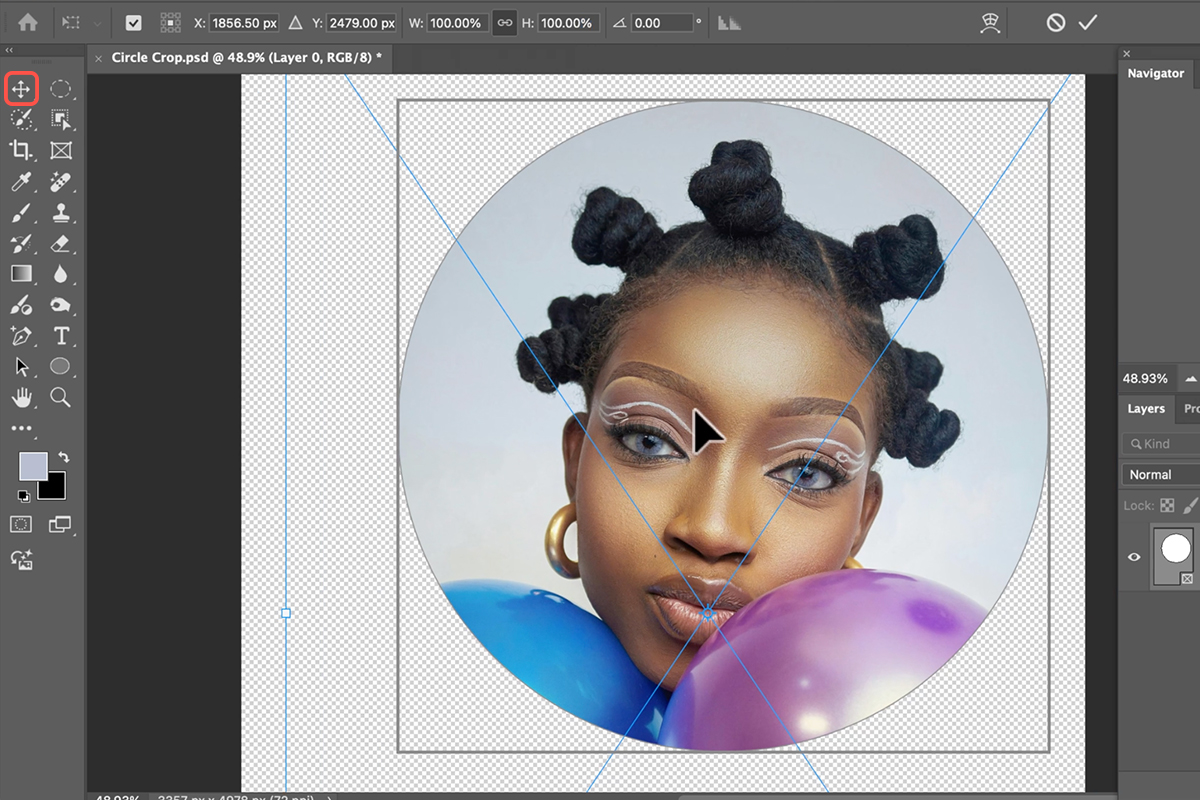Select the Horizontal Type tool
This screenshot has width=1200, height=800.
pyautogui.click(x=61, y=335)
